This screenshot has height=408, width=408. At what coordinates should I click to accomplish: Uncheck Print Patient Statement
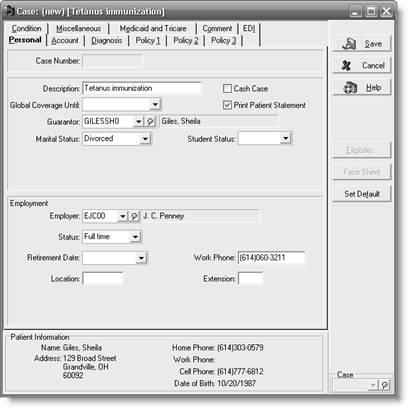pyautogui.click(x=227, y=105)
